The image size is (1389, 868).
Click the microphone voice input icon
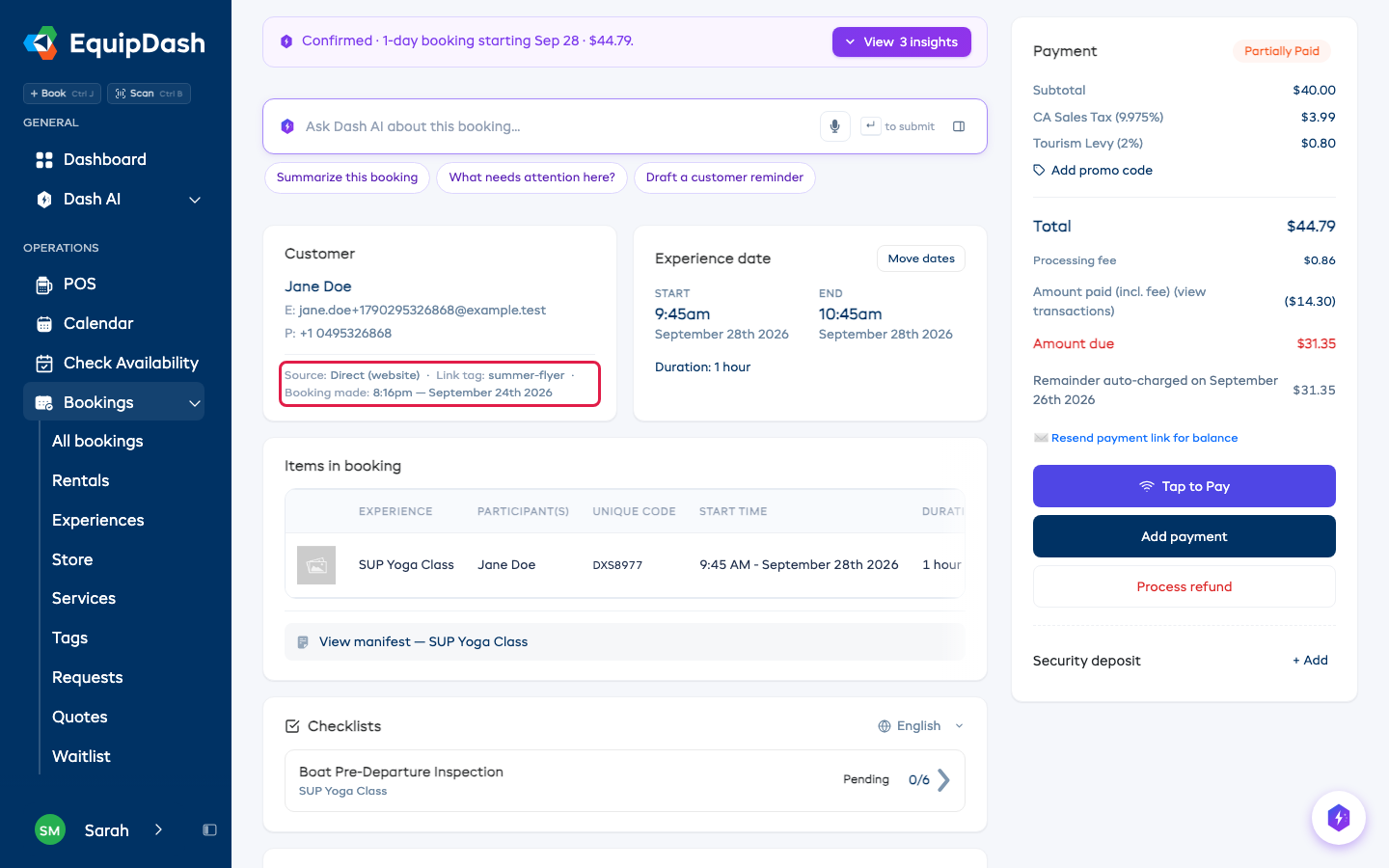point(835,126)
